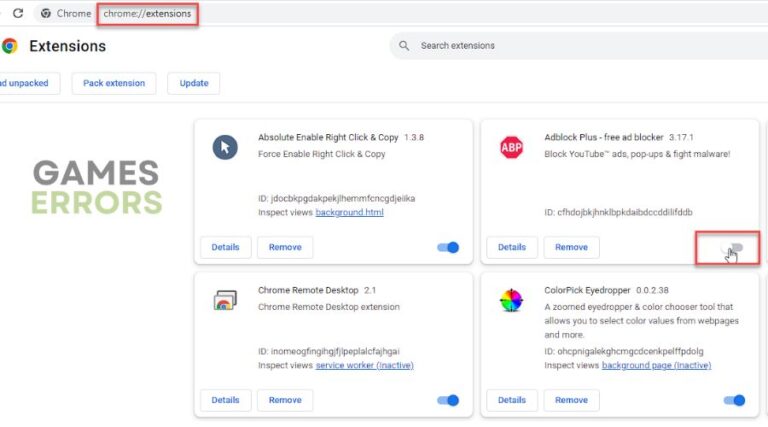
Task: Click the Adblock Plus ABP icon
Action: click(511, 148)
